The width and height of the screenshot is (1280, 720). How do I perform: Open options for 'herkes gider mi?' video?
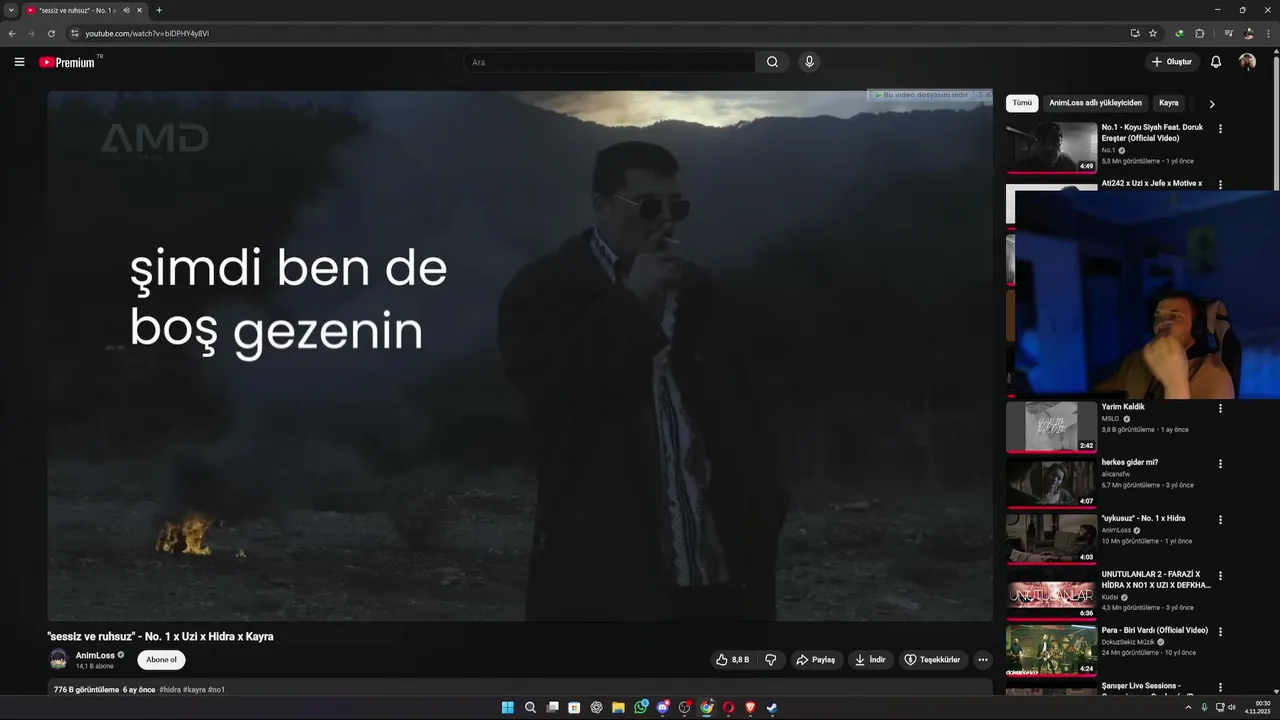point(1220,464)
